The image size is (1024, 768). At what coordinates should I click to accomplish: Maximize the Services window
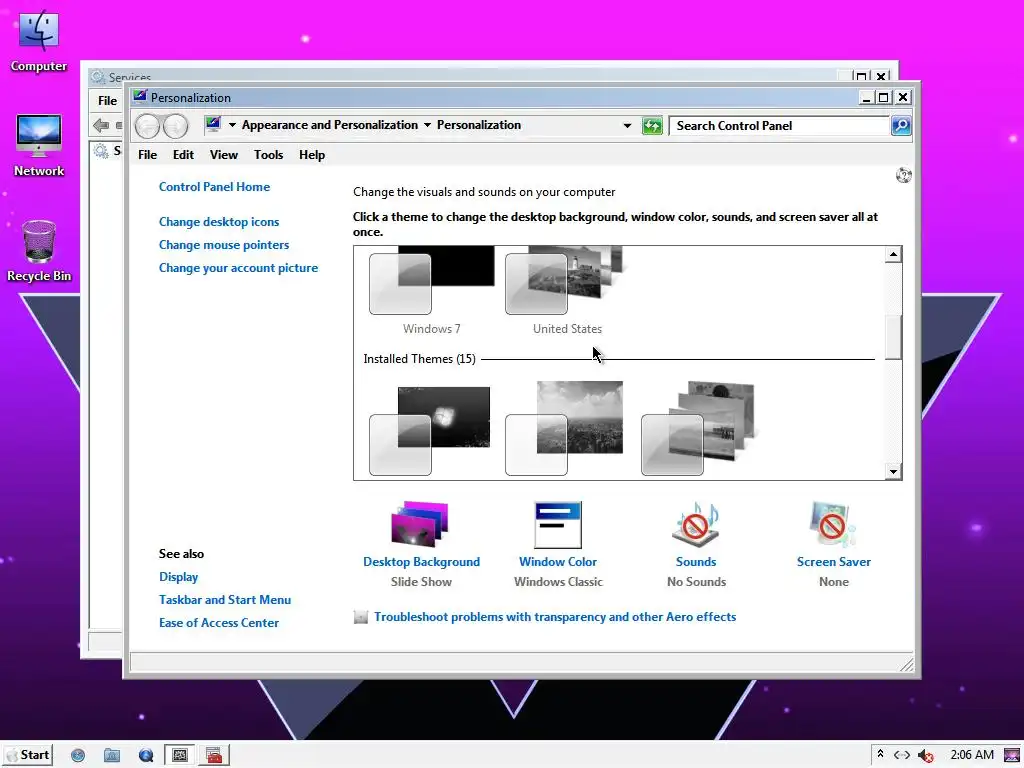coord(861,77)
